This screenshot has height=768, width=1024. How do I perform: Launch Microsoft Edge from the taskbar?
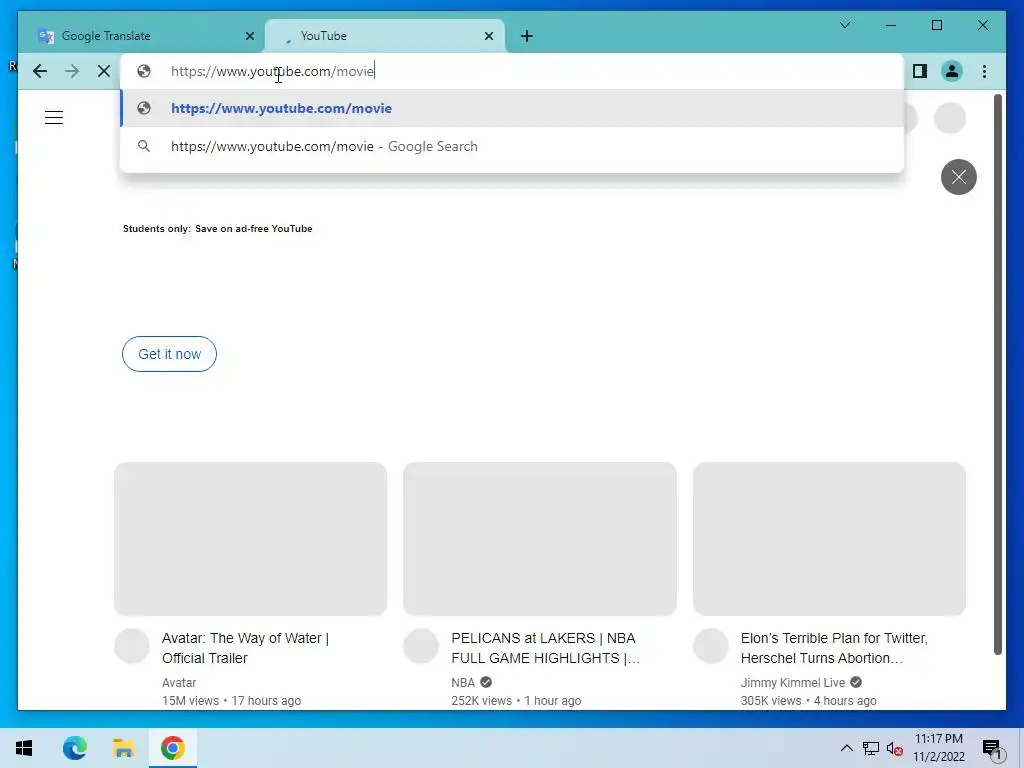75,748
